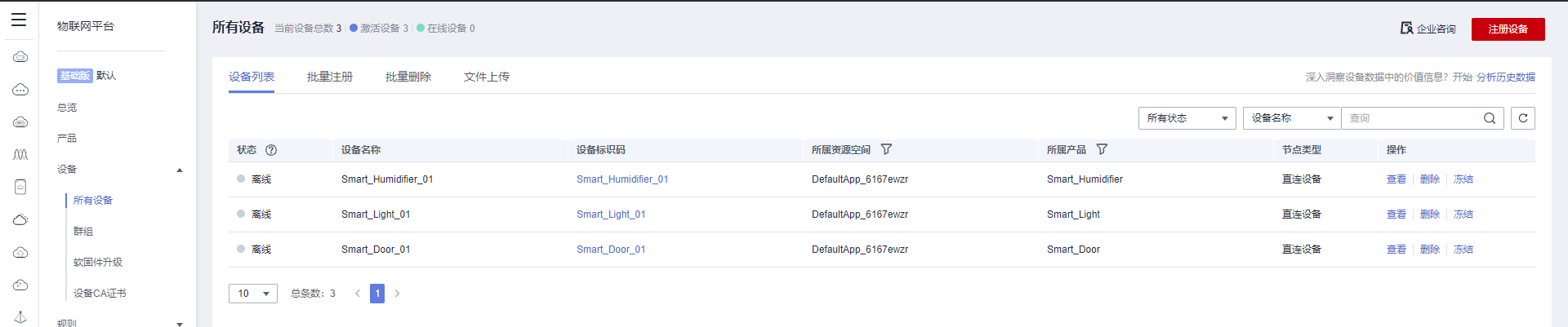Open the Smart_Light_01 device identifier link
Screen dimensions: 1568x327
611,214
